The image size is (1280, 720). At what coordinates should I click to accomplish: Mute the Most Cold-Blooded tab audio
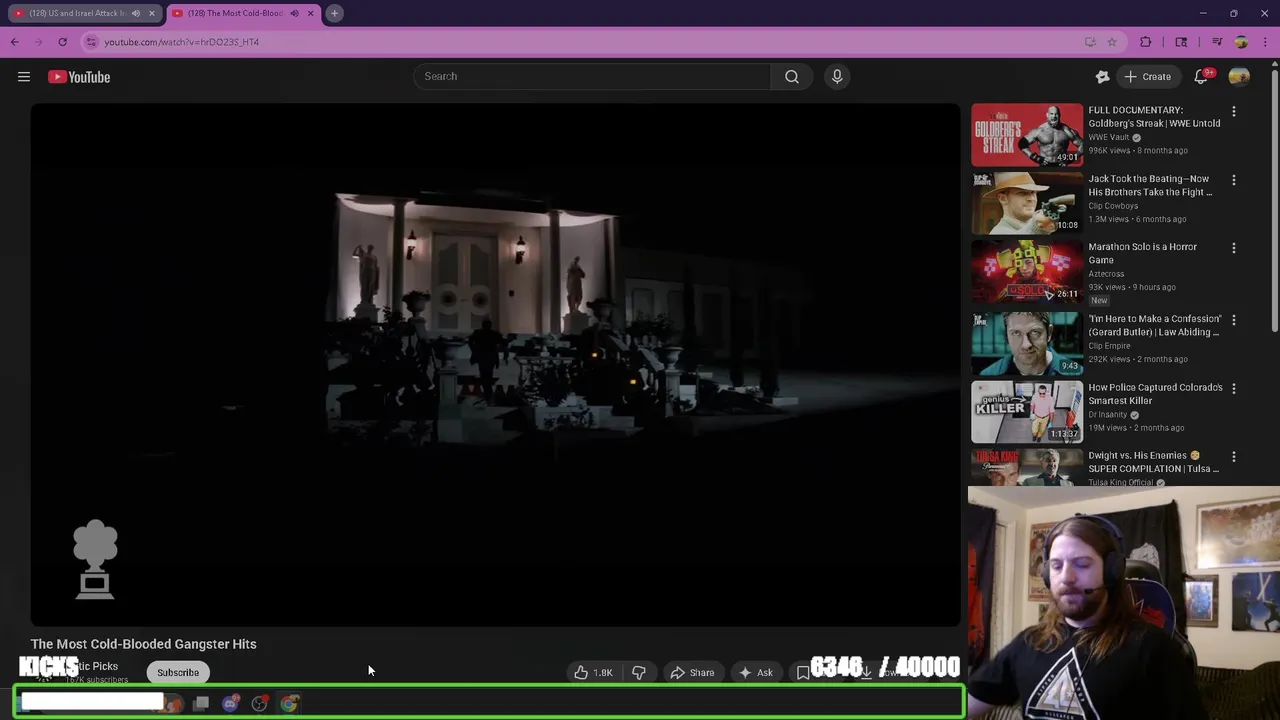[294, 13]
